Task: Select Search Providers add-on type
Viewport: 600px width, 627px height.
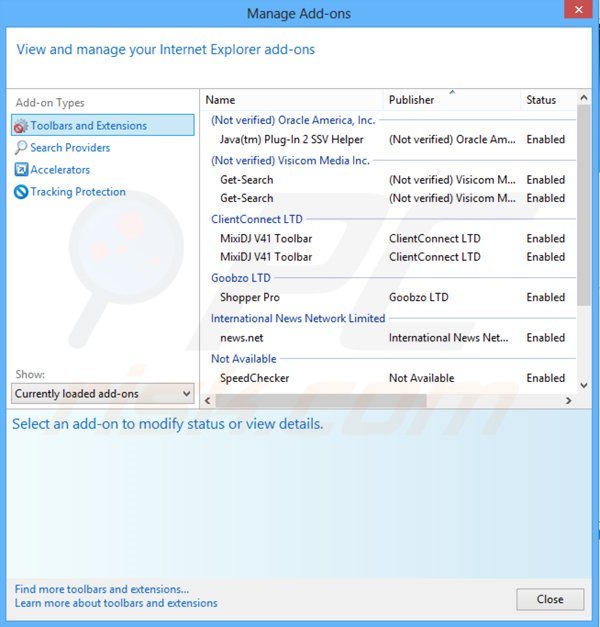Action: (x=70, y=148)
